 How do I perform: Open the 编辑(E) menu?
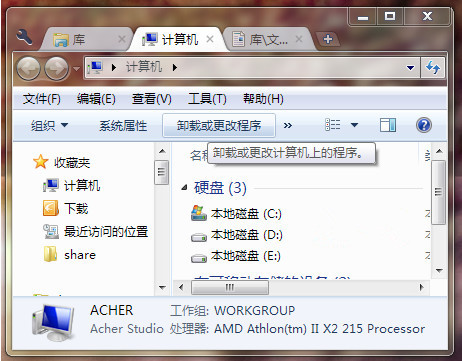pos(96,99)
